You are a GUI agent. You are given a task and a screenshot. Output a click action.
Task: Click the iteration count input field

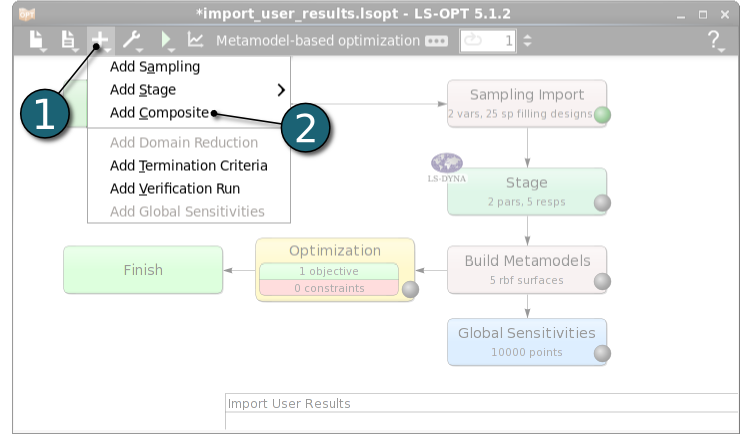point(488,41)
